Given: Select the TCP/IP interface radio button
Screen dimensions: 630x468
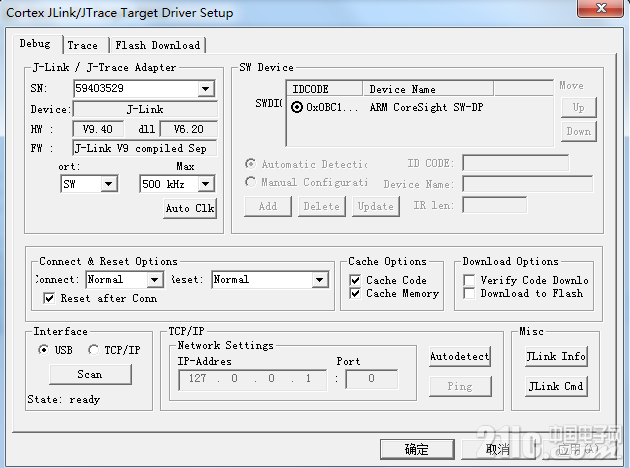Looking at the screenshot, I should coord(94,349).
